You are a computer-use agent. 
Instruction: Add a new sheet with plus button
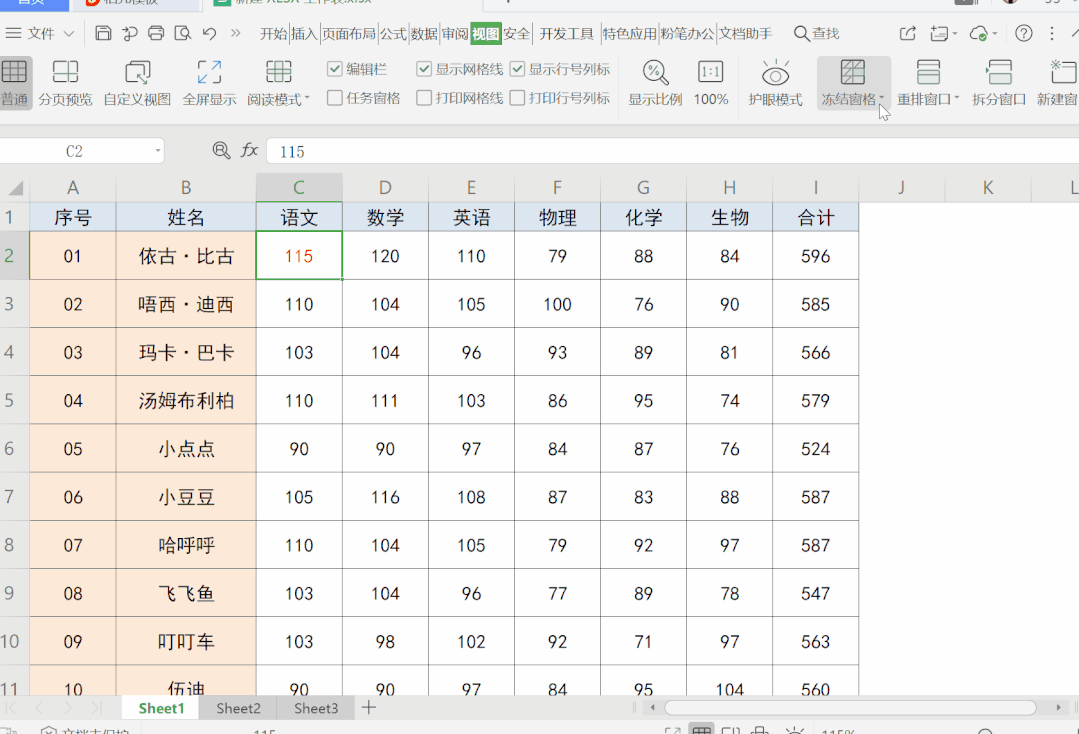369,708
